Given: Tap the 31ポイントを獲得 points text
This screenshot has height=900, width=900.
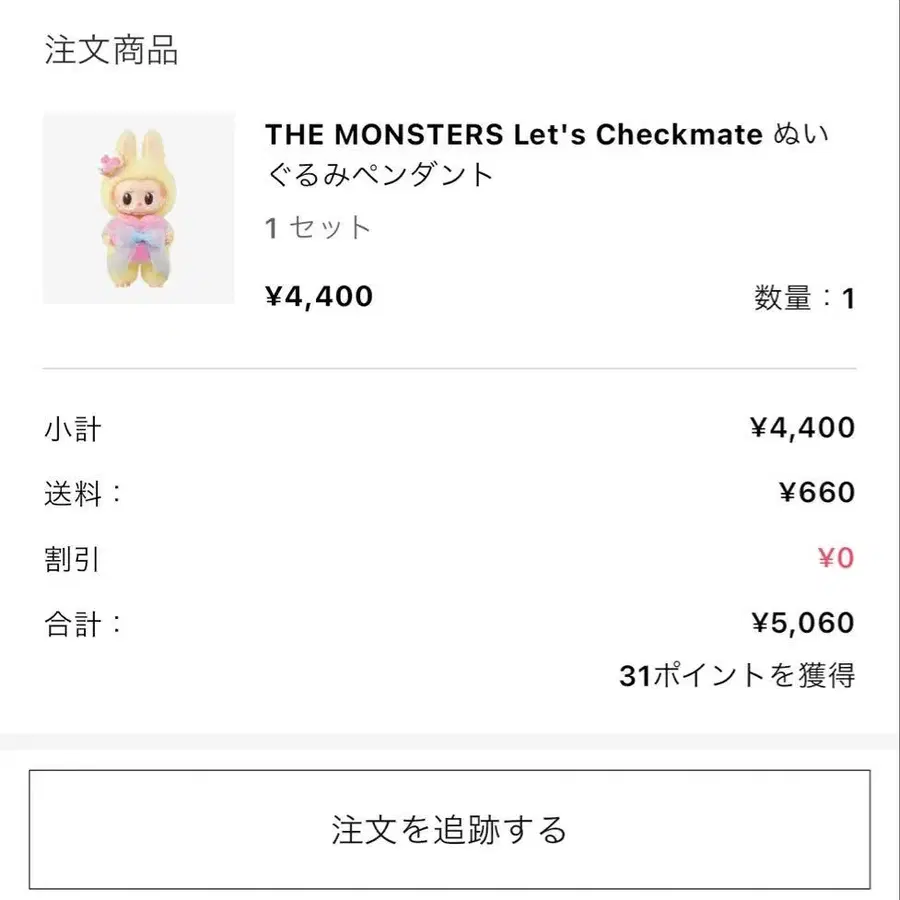Looking at the screenshot, I should pos(737,676).
